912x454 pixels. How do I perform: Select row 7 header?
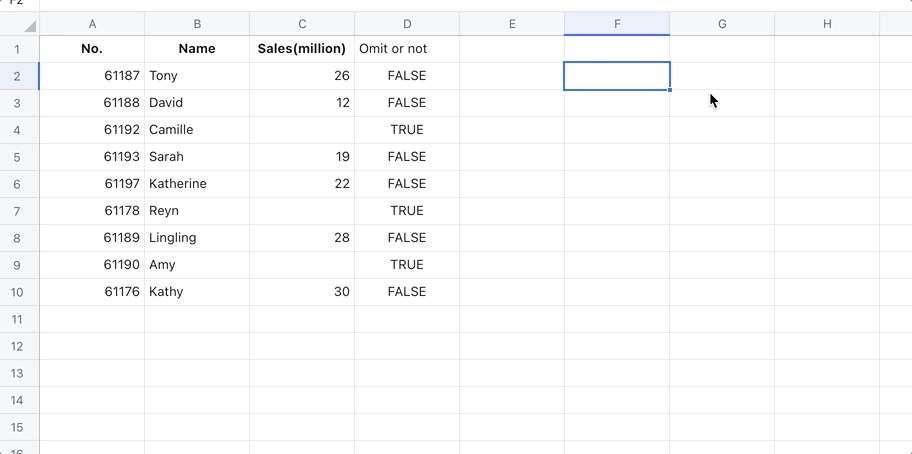pyautogui.click(x=18, y=211)
